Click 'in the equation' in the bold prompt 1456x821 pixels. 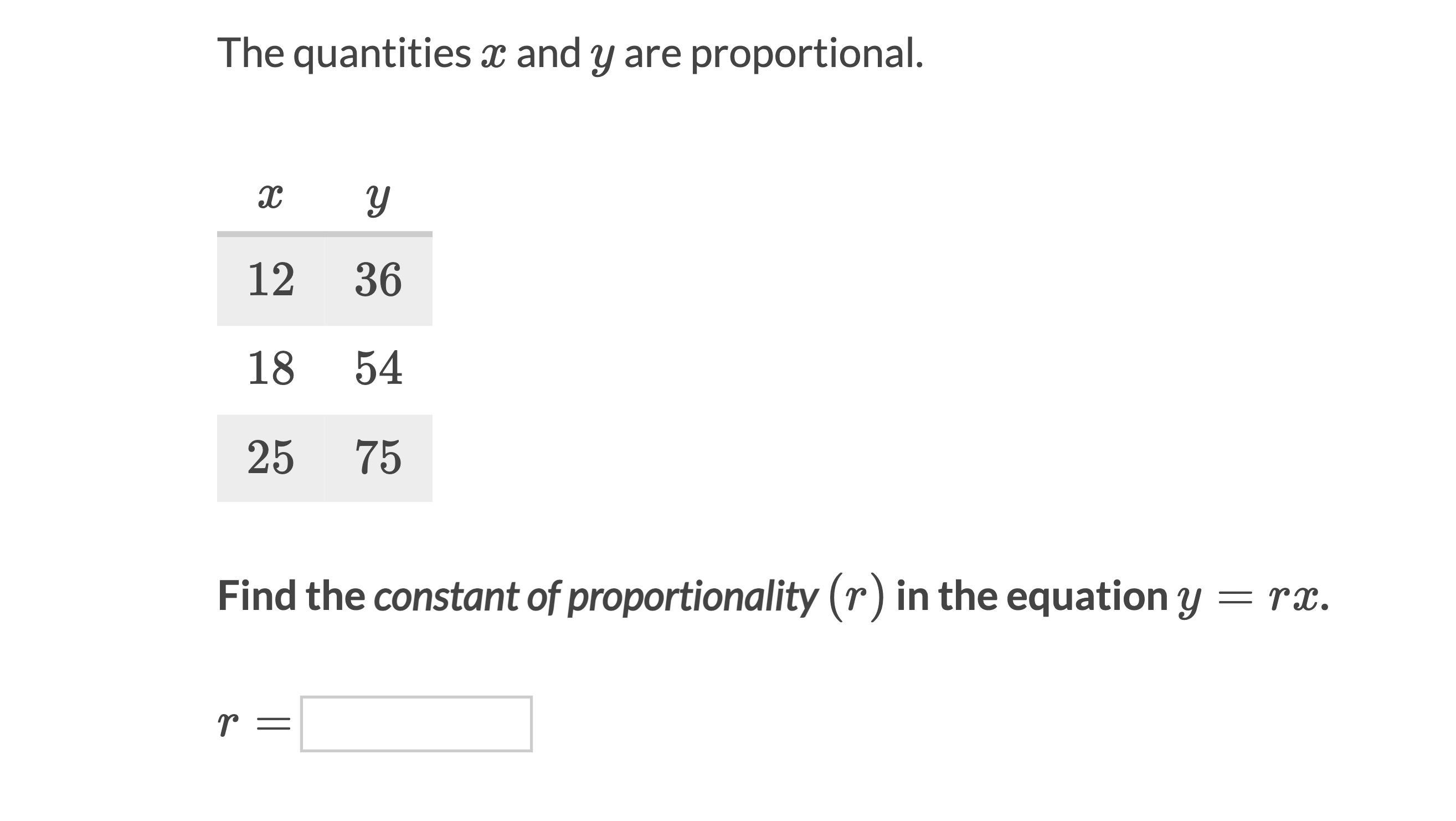(x=1032, y=596)
